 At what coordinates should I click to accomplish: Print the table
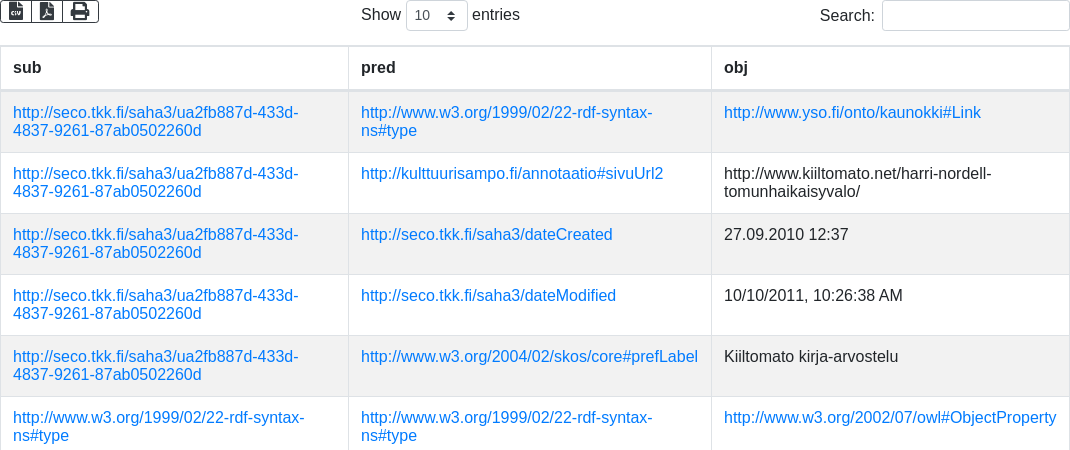tap(80, 11)
